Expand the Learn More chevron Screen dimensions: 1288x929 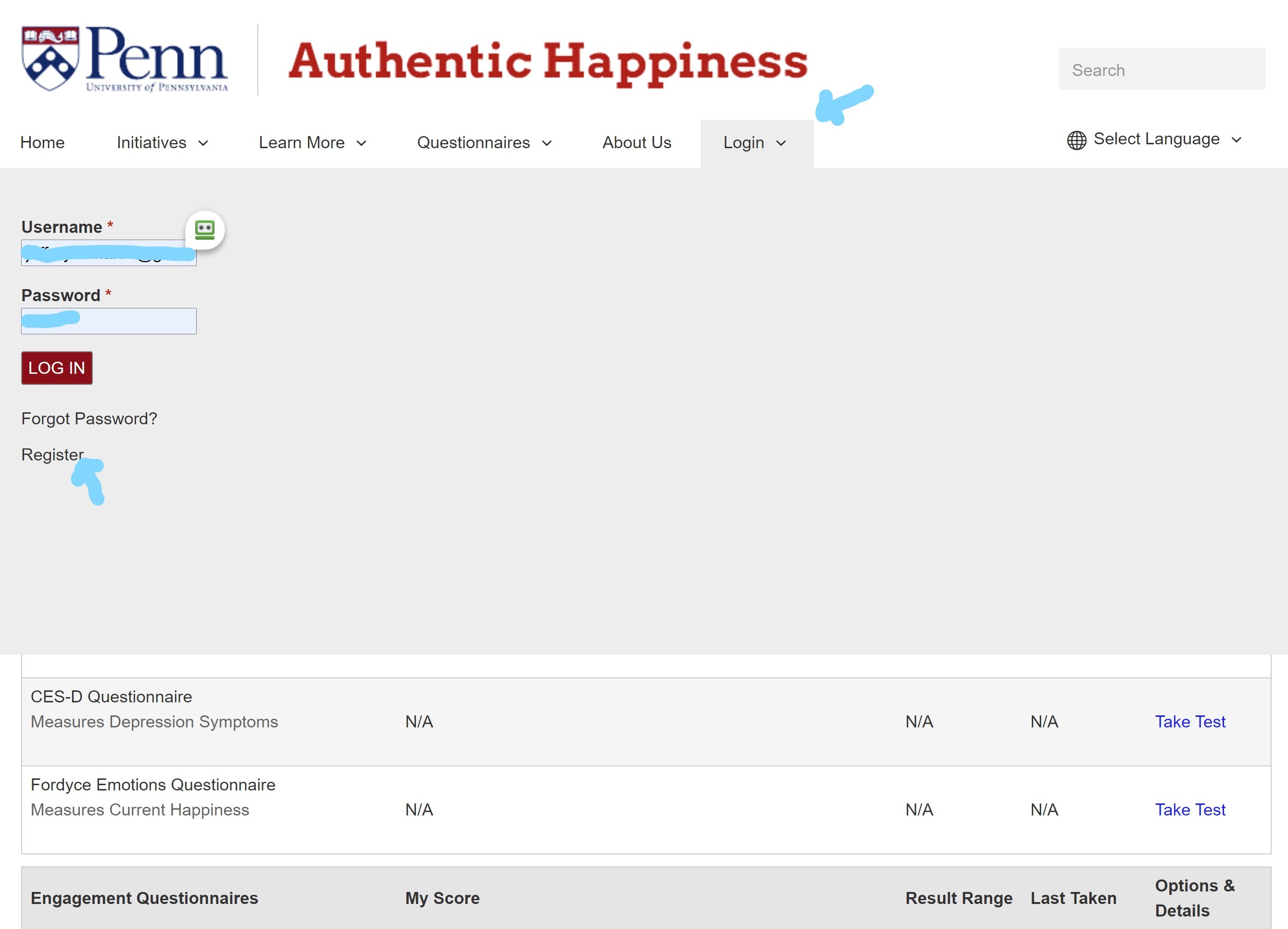tap(361, 143)
